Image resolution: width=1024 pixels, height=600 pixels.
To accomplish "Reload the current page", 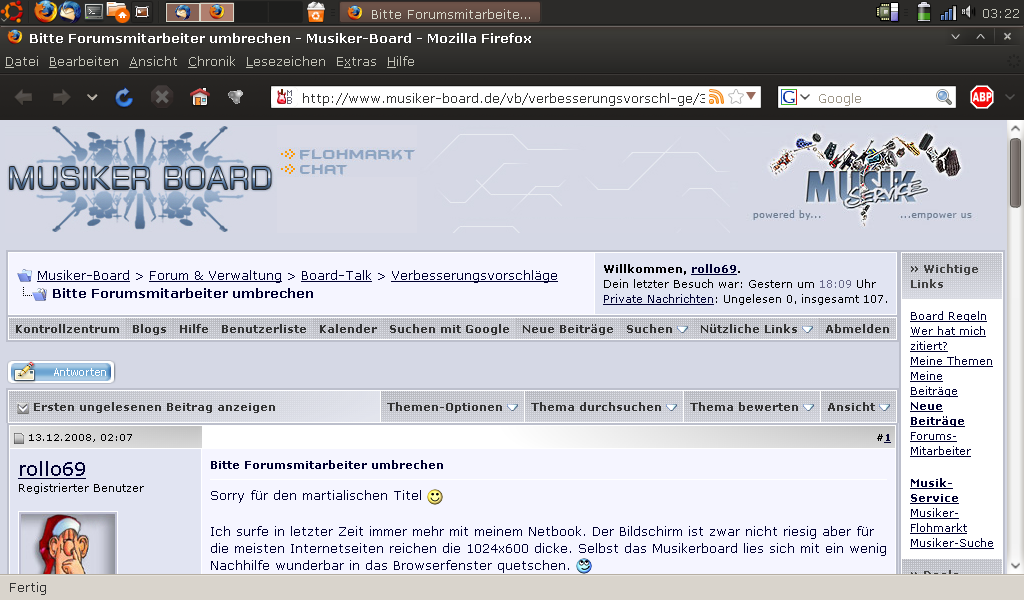I will tap(124, 97).
